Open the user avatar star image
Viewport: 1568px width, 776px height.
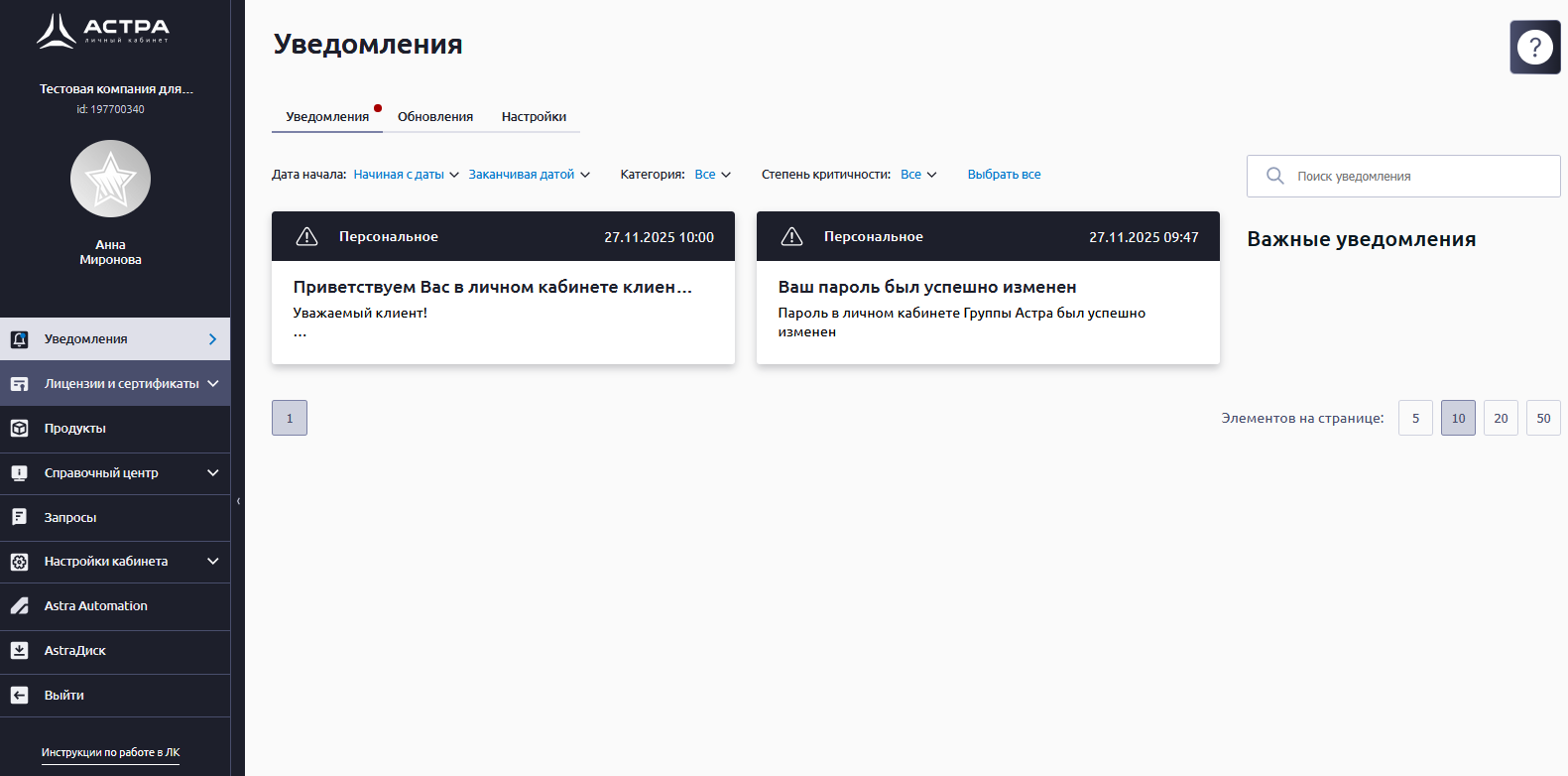pos(110,179)
